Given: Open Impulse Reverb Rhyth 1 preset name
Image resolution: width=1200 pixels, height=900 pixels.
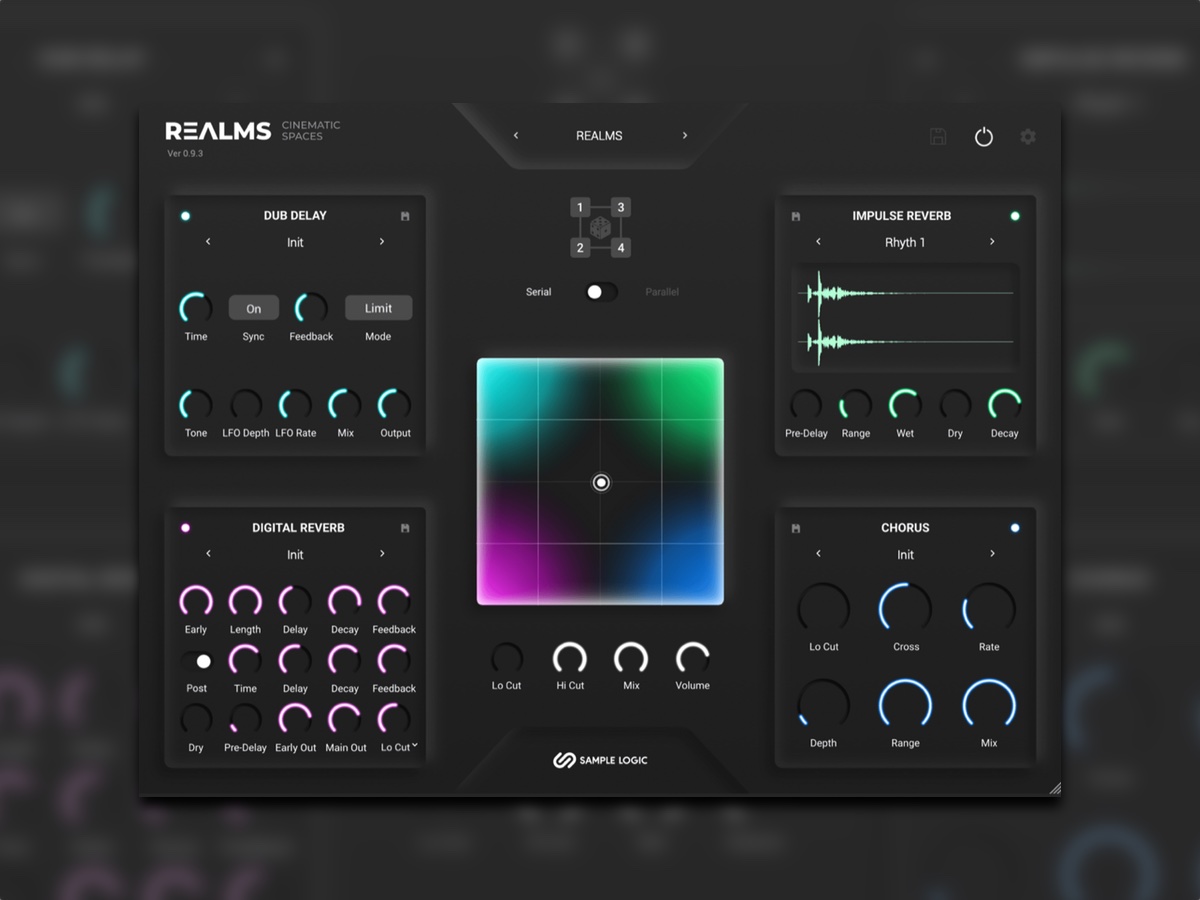Looking at the screenshot, I should (x=905, y=243).
